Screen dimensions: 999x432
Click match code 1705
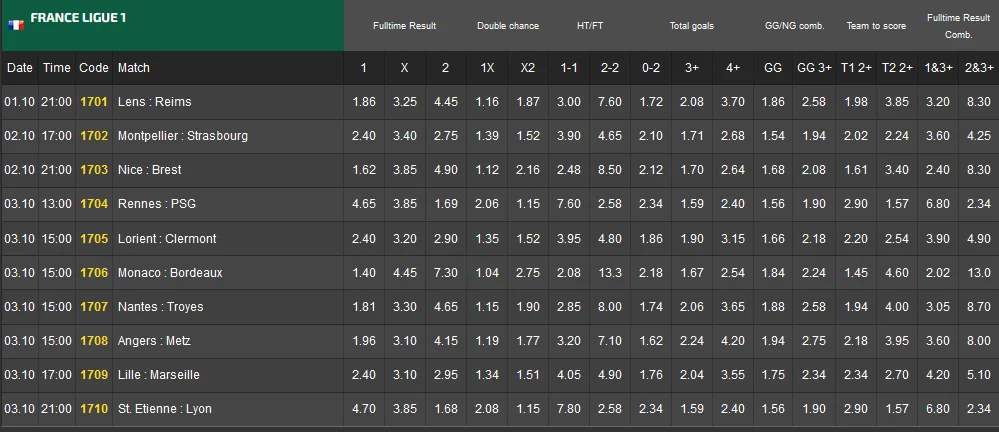[x=94, y=238]
